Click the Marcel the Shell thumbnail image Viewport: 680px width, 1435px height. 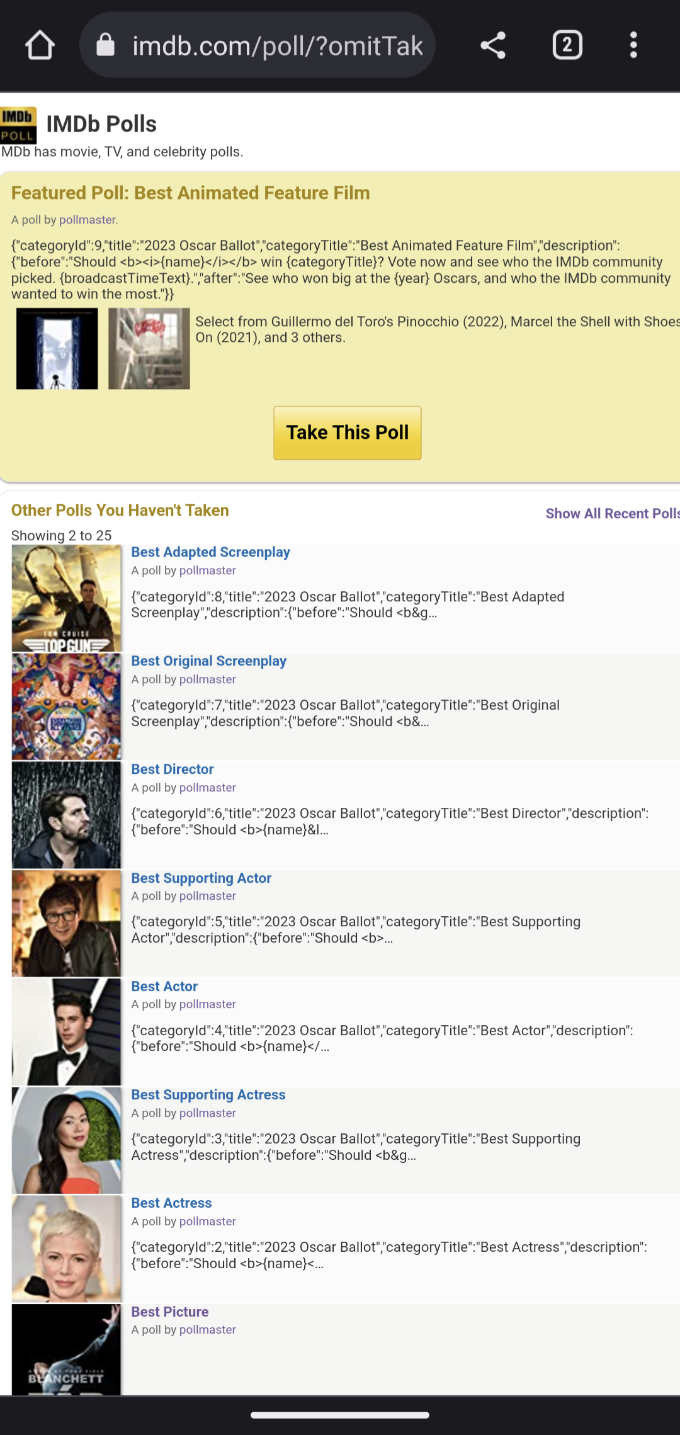tap(149, 348)
